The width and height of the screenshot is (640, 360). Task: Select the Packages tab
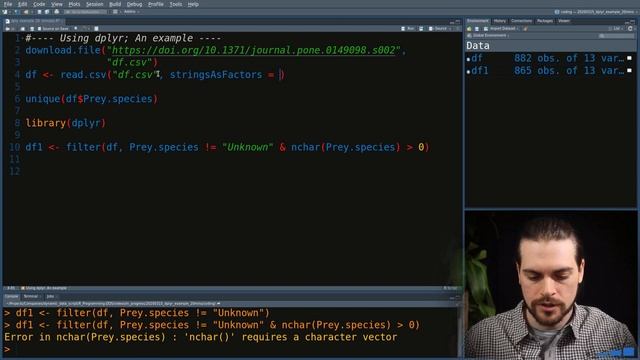pyautogui.click(x=544, y=21)
